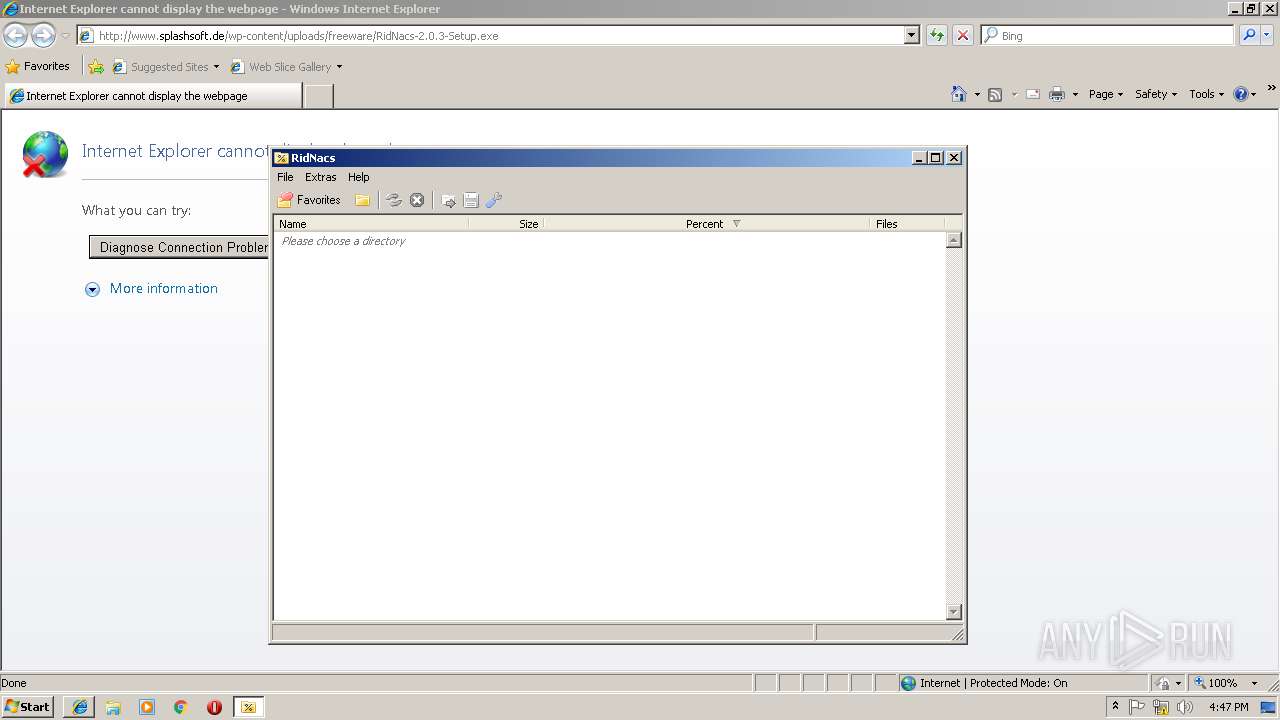Open Opera from the taskbar
The height and width of the screenshot is (720, 1280).
(x=214, y=707)
